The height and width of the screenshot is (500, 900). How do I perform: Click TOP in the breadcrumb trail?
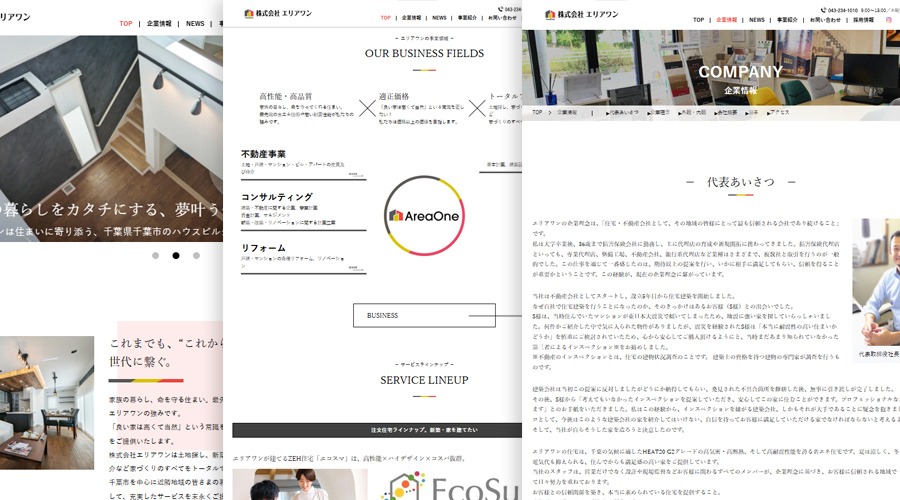(x=537, y=112)
